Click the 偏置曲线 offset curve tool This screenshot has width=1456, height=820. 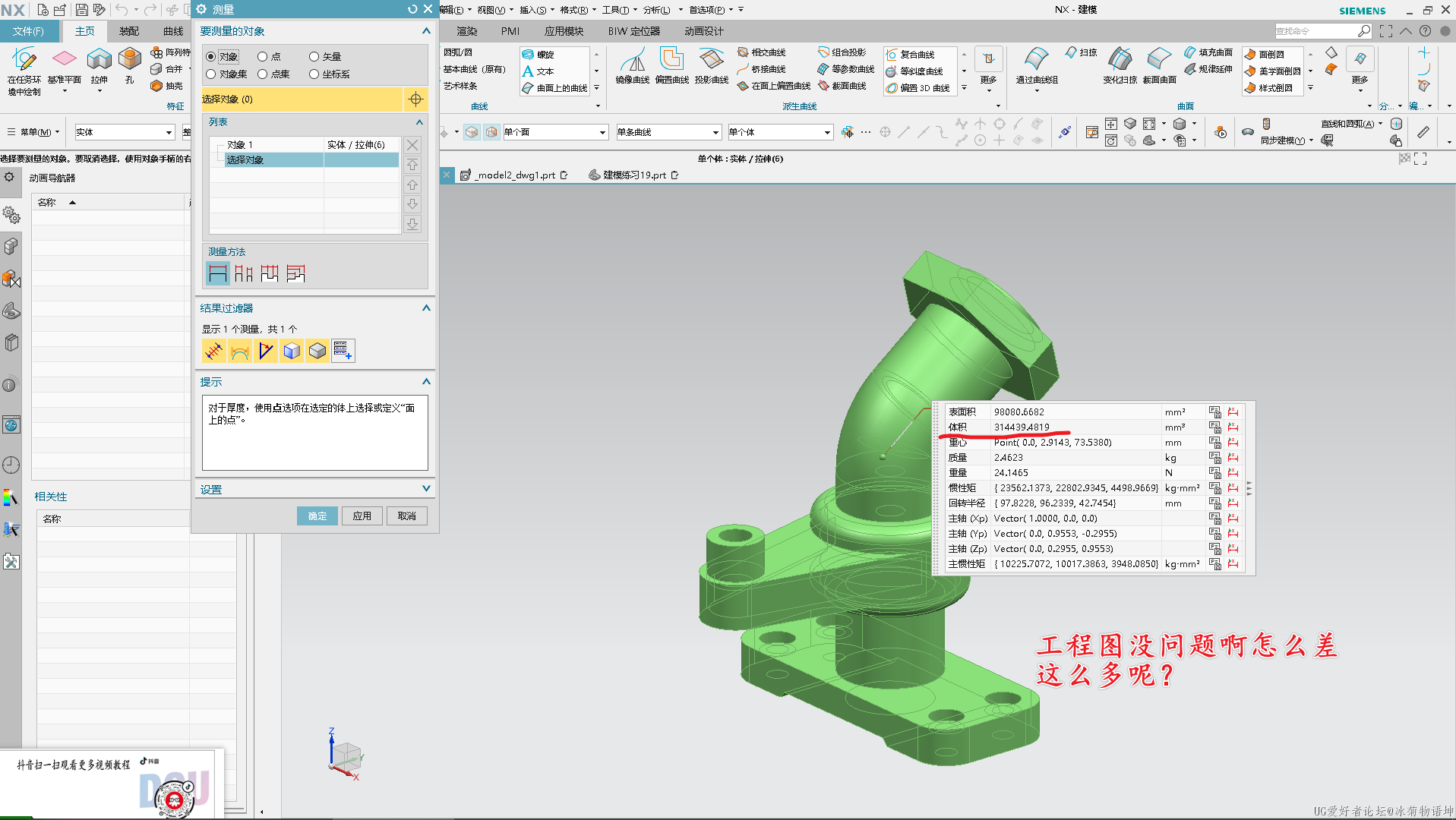coord(672,66)
